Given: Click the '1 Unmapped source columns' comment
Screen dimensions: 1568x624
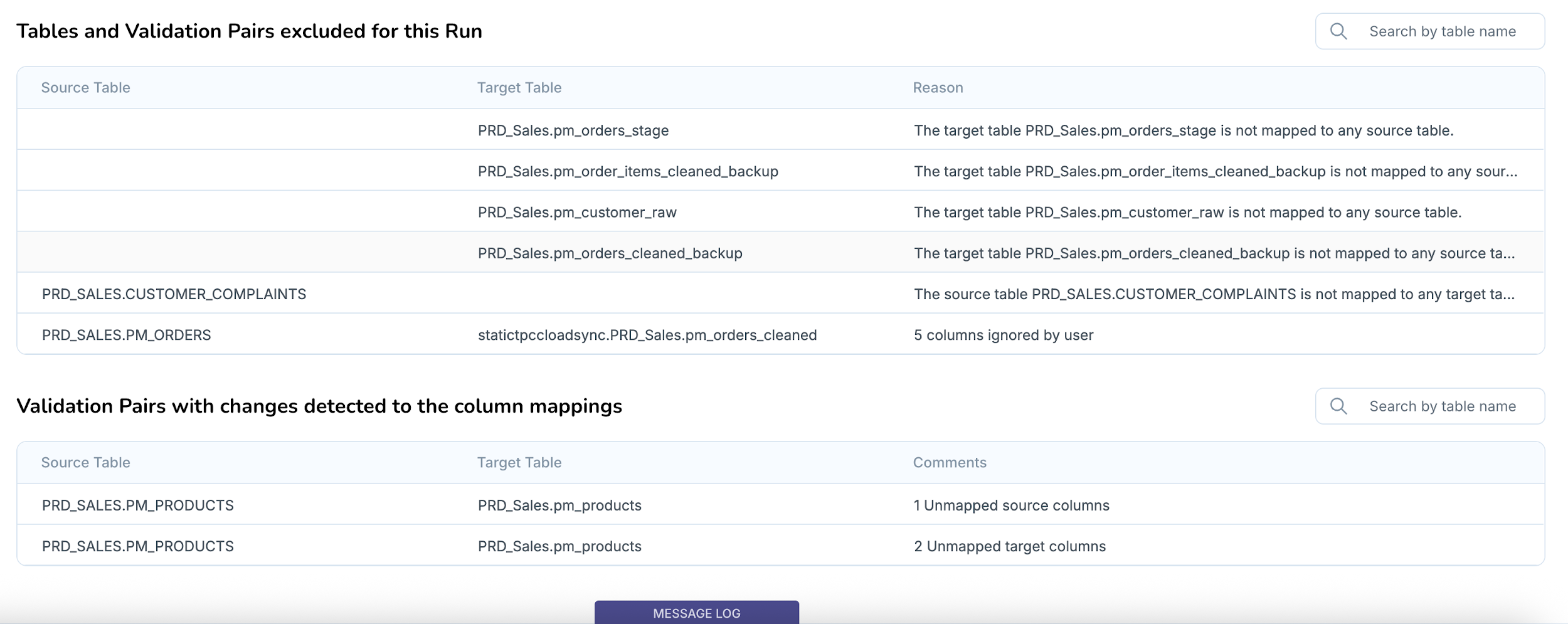Looking at the screenshot, I should pyautogui.click(x=1011, y=505).
